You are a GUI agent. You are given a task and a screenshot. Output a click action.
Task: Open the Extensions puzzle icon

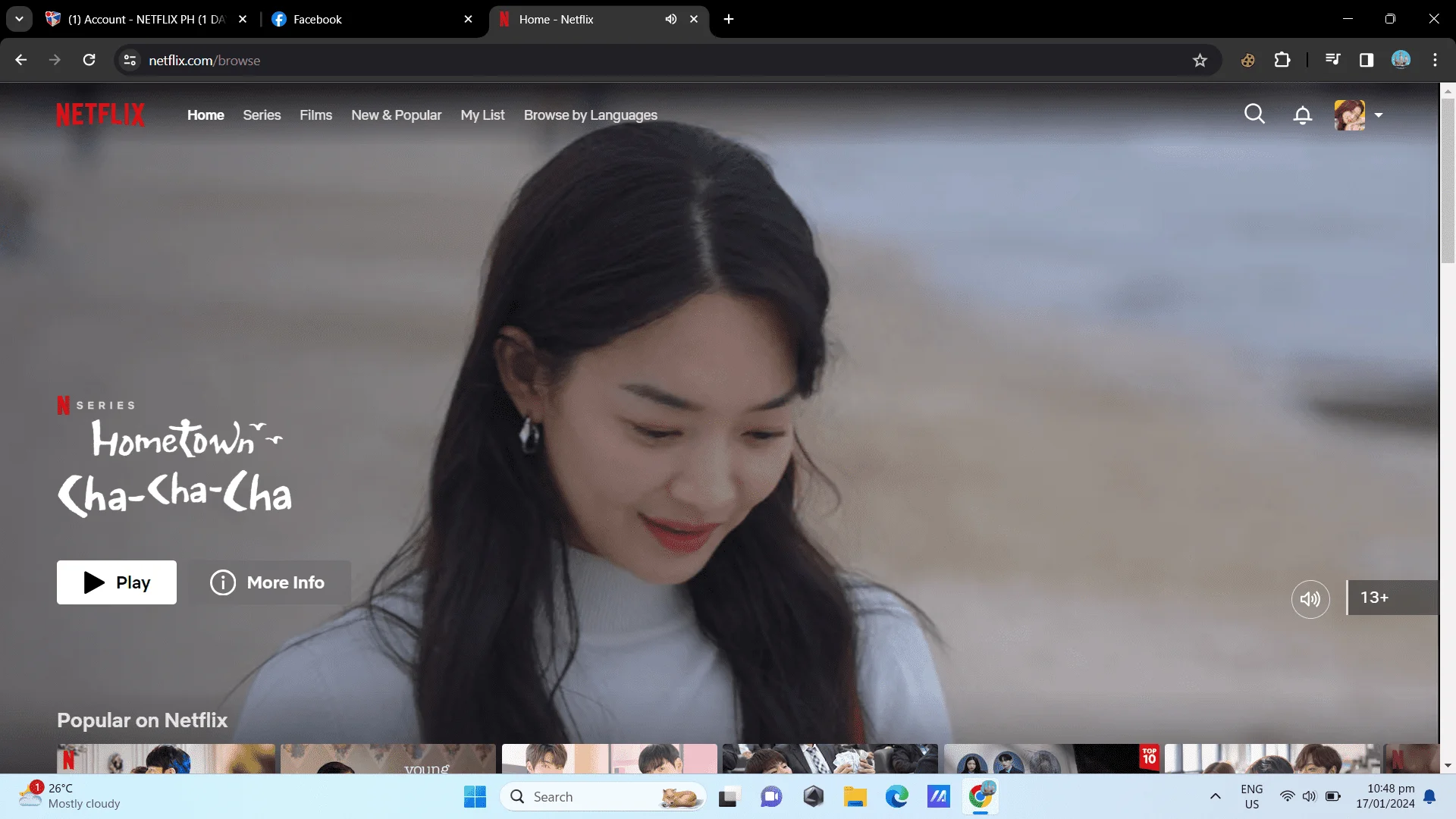1282,60
